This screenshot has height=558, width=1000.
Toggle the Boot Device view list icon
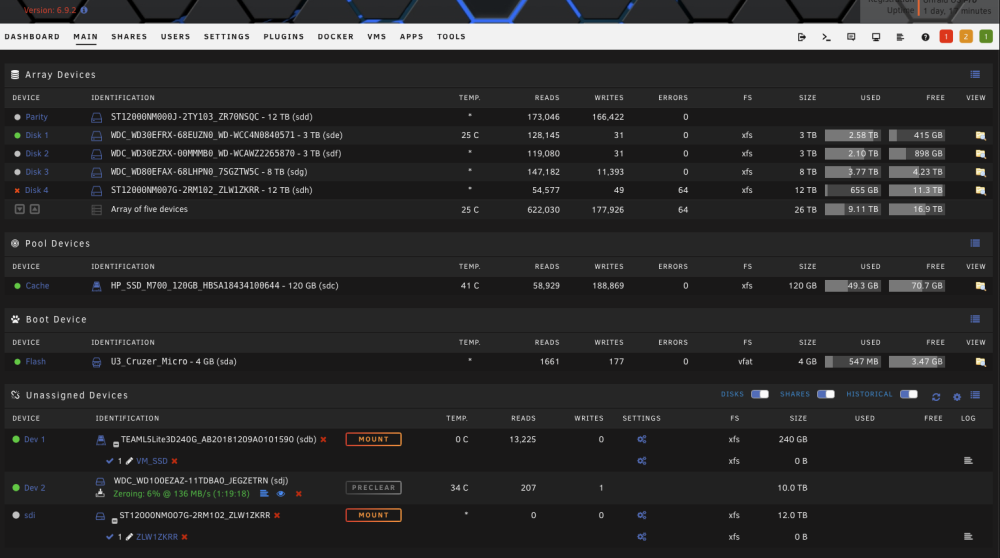pos(975,319)
